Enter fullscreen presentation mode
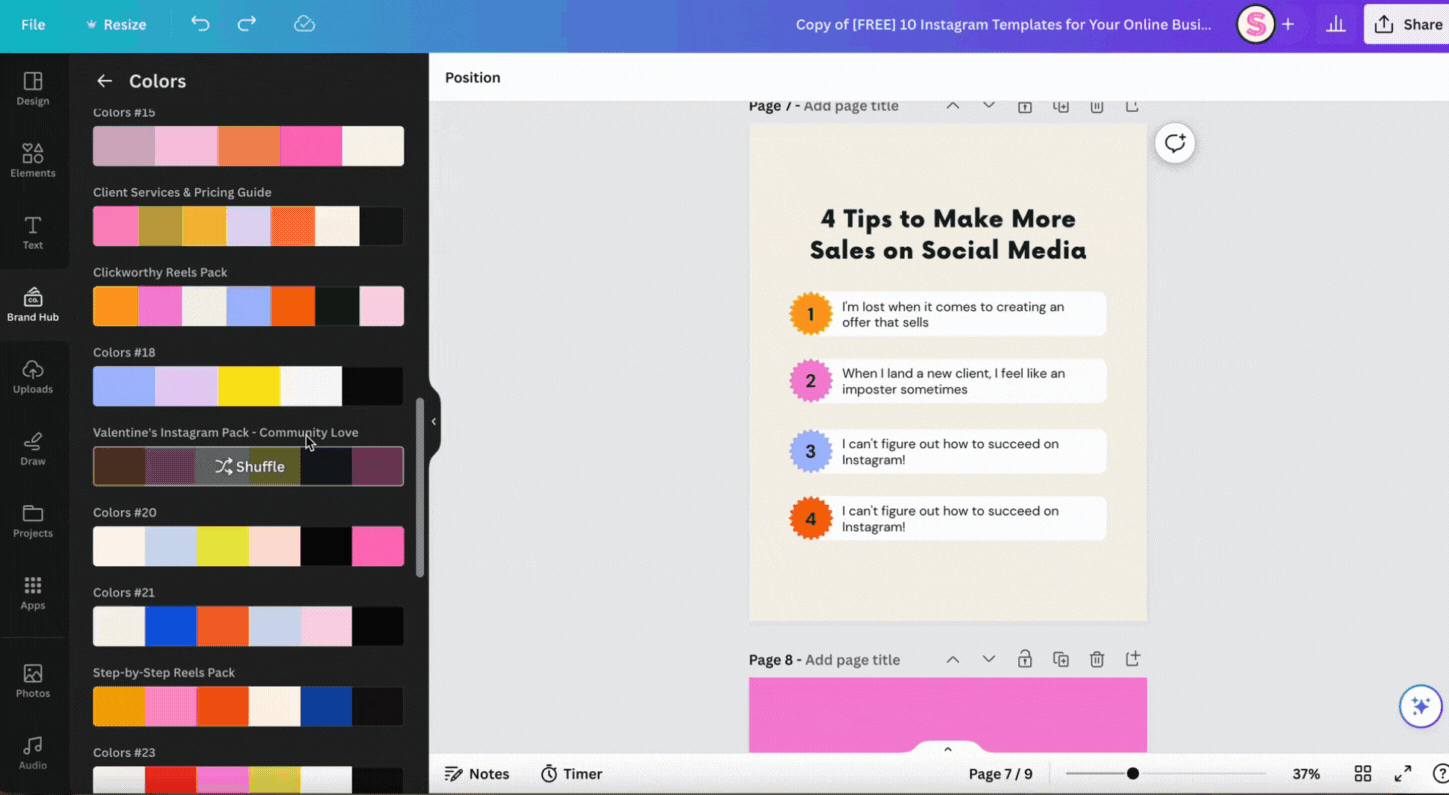The image size is (1449, 795). pyautogui.click(x=1403, y=774)
